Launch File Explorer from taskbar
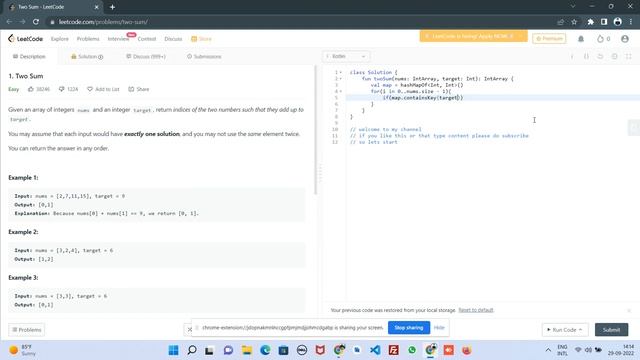 point(247,350)
